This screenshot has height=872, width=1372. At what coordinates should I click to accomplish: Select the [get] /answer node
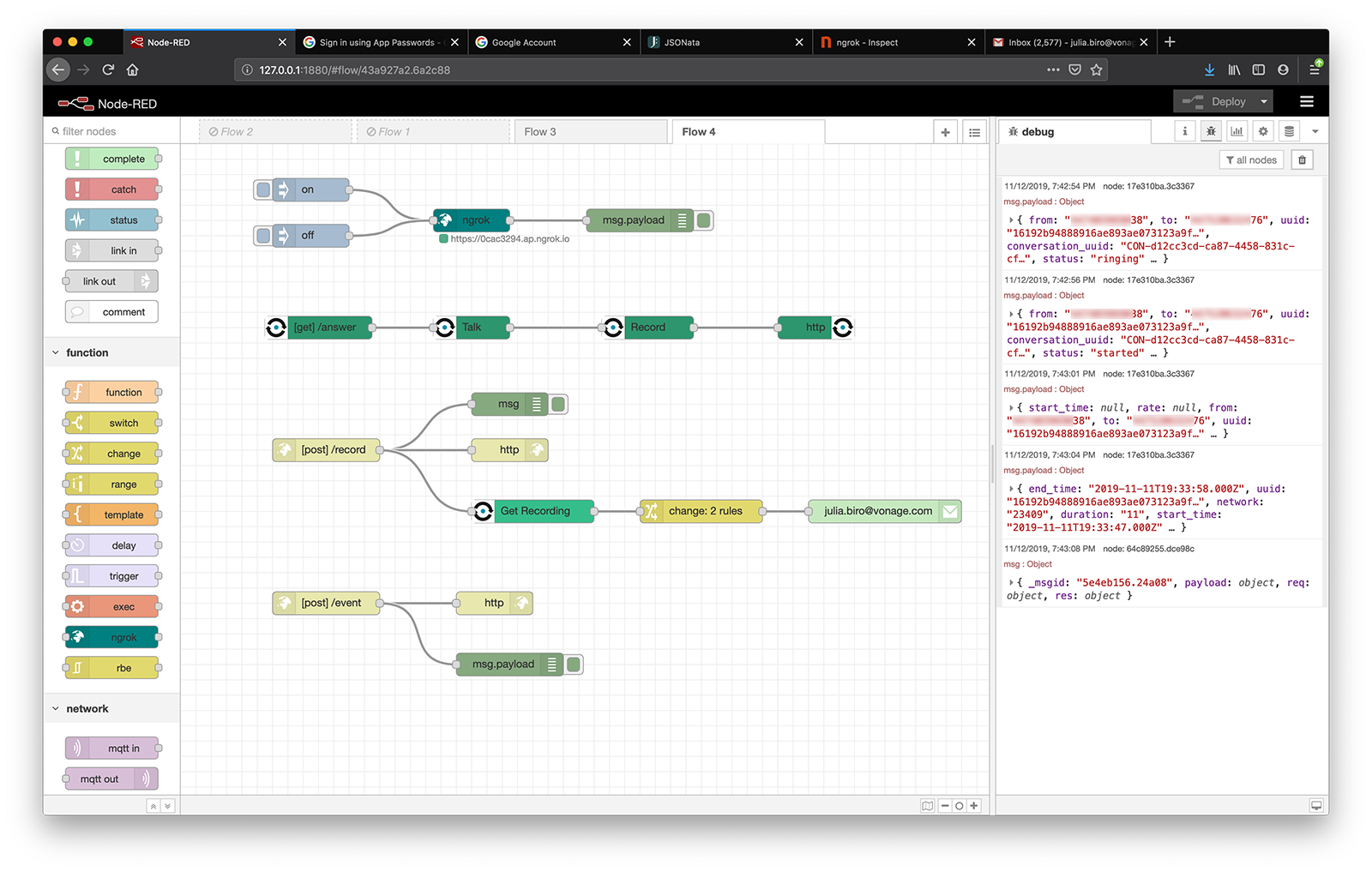319,328
